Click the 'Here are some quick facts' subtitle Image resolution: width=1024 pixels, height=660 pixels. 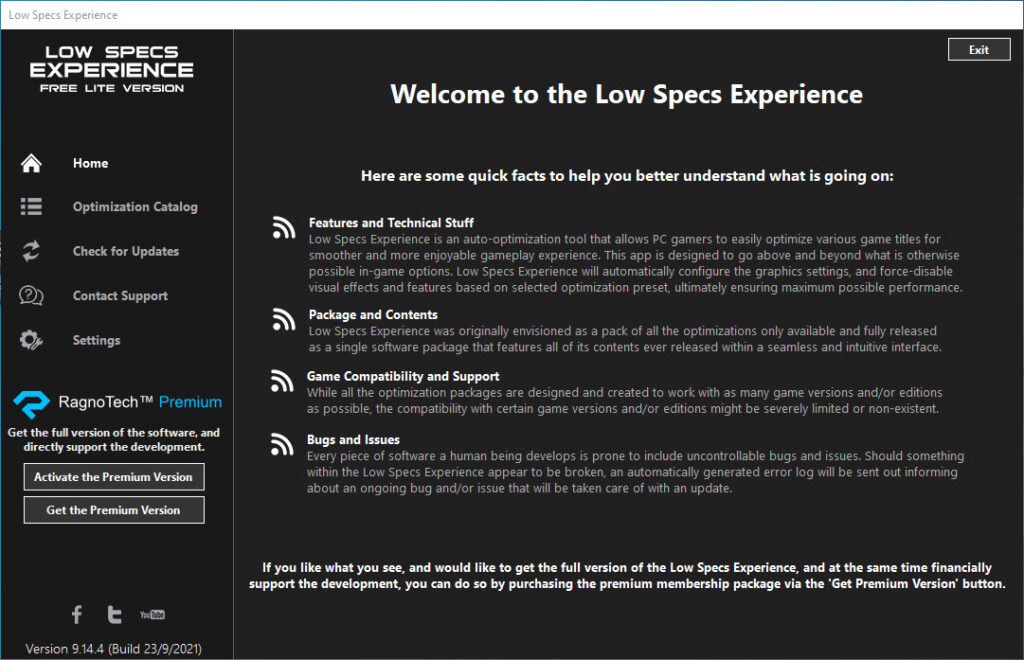[x=627, y=176]
